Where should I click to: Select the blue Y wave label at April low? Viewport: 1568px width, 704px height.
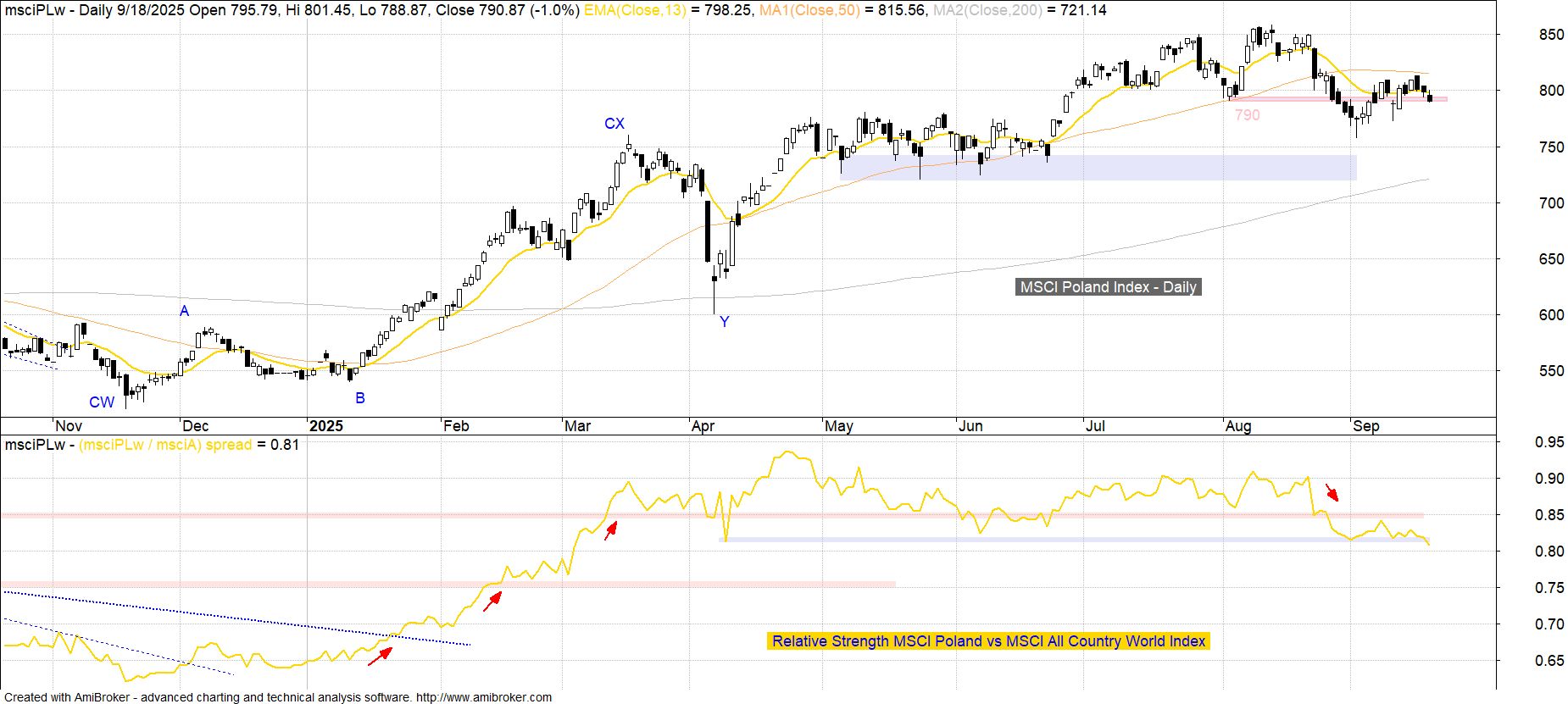tap(724, 321)
